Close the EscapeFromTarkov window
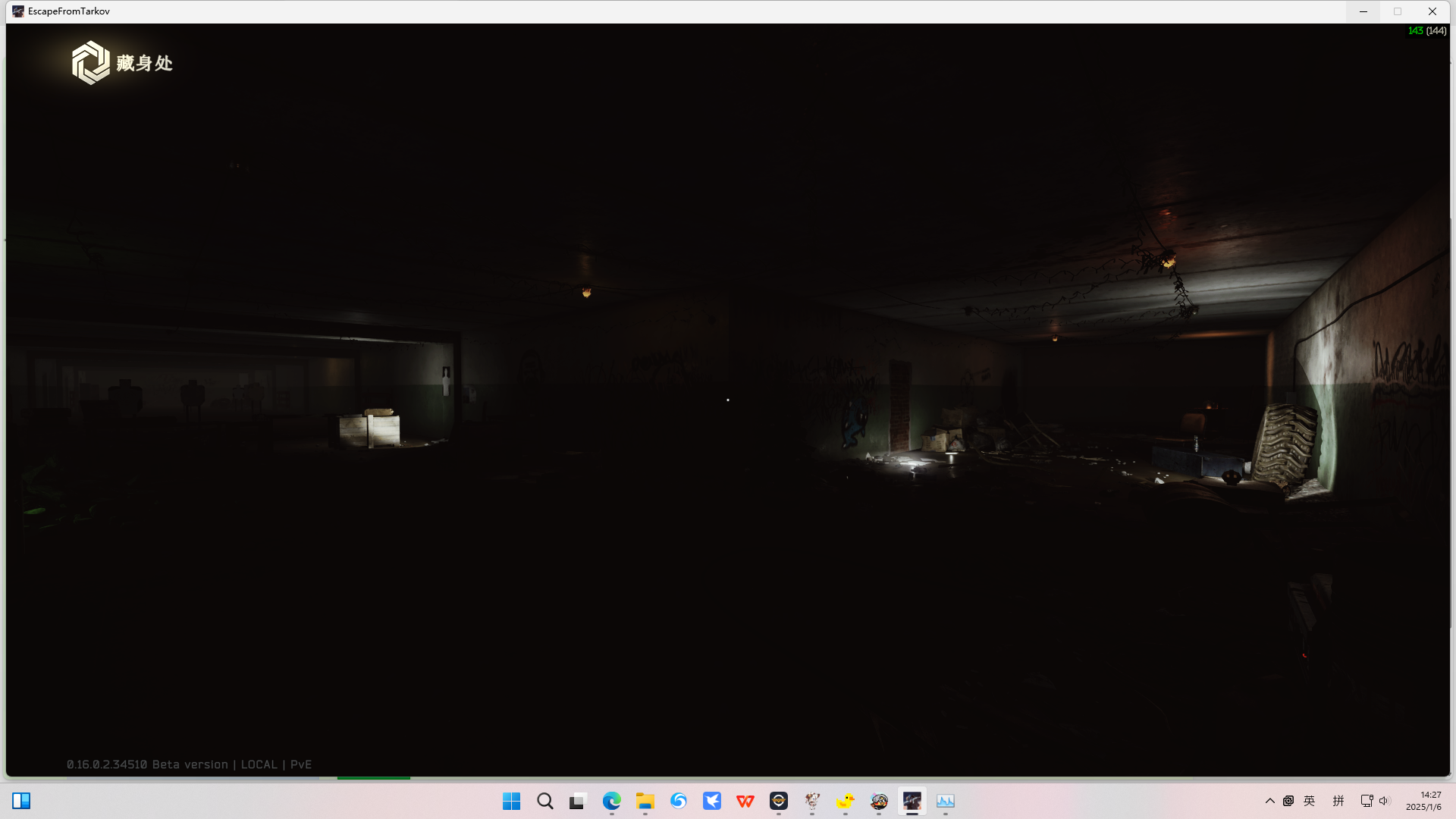Viewport: 1456px width, 819px height. 1432,11
